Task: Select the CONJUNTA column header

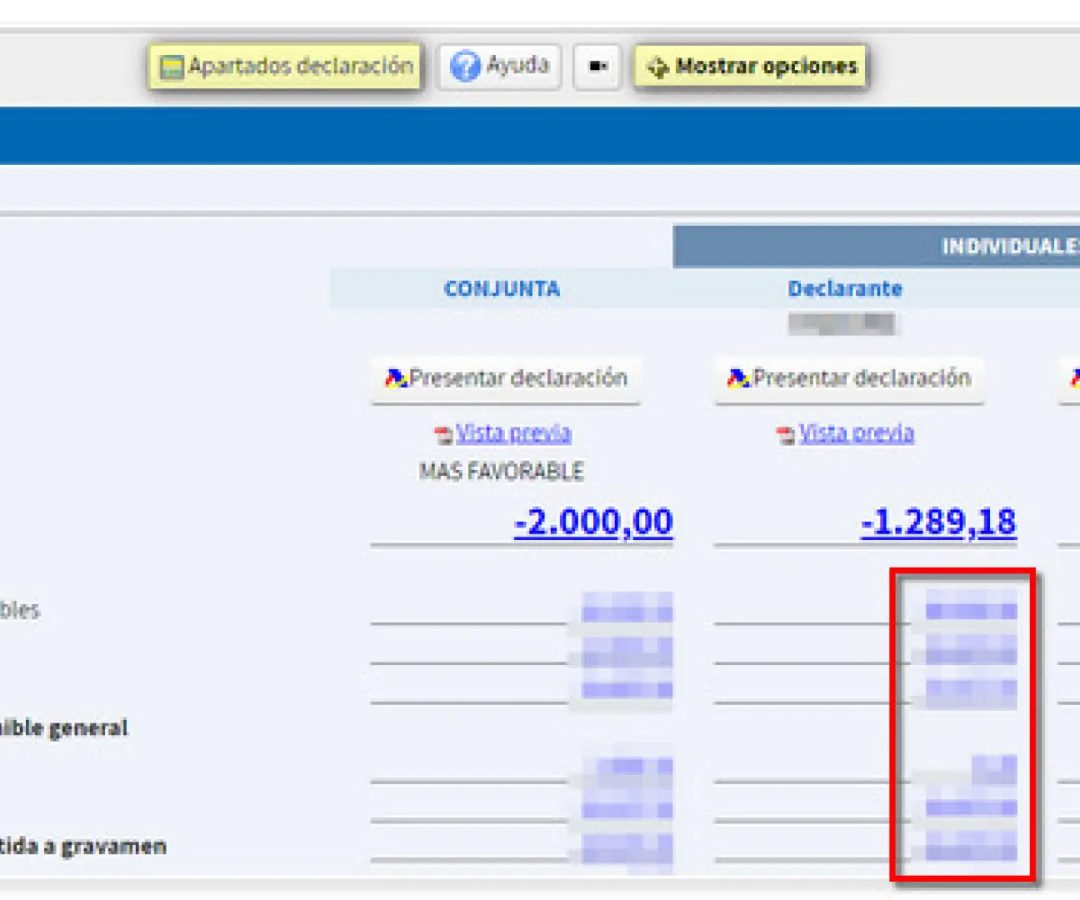Action: 502,289
